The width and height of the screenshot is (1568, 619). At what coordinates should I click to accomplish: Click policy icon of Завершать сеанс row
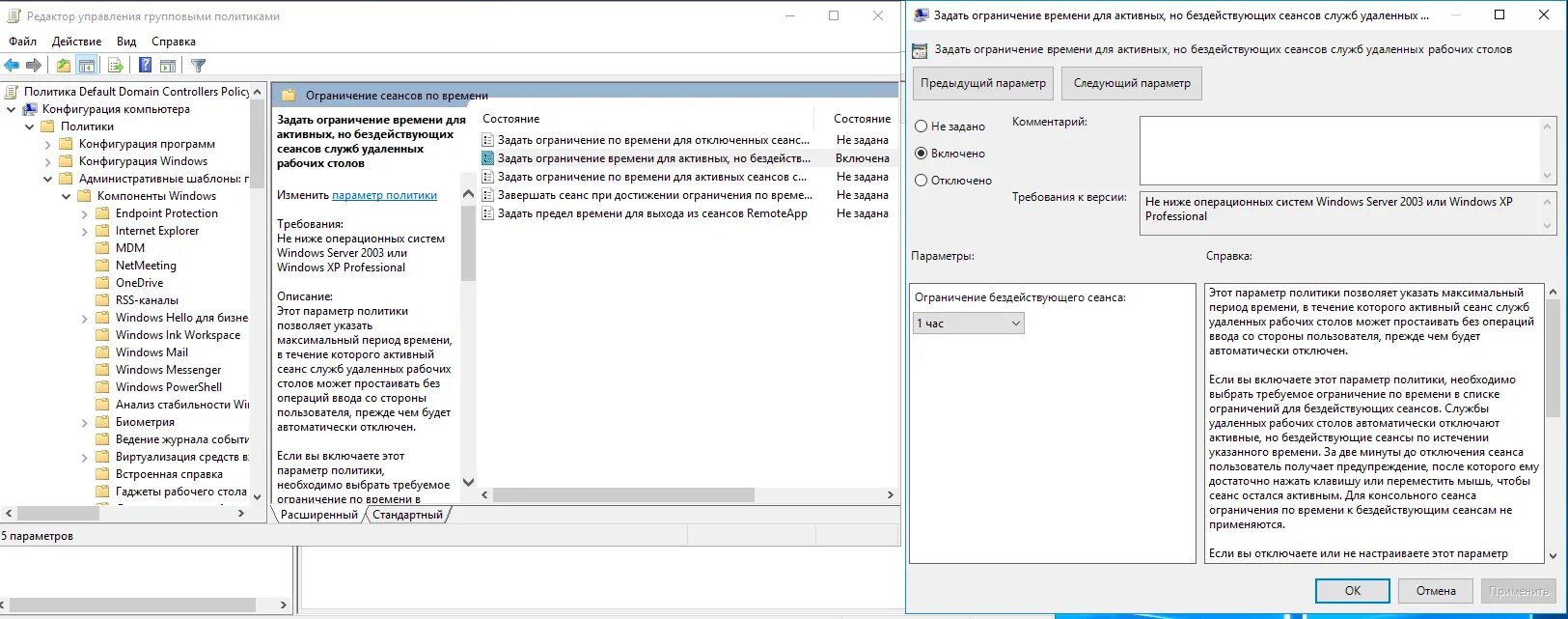pyautogui.click(x=488, y=195)
